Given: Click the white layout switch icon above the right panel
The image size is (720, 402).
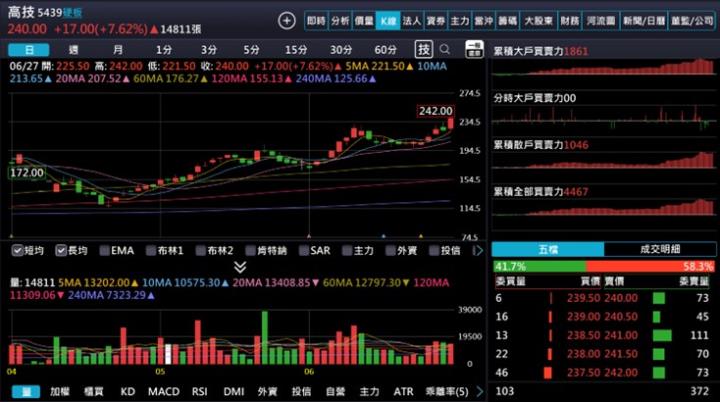Looking at the screenshot, I should 474,49.
